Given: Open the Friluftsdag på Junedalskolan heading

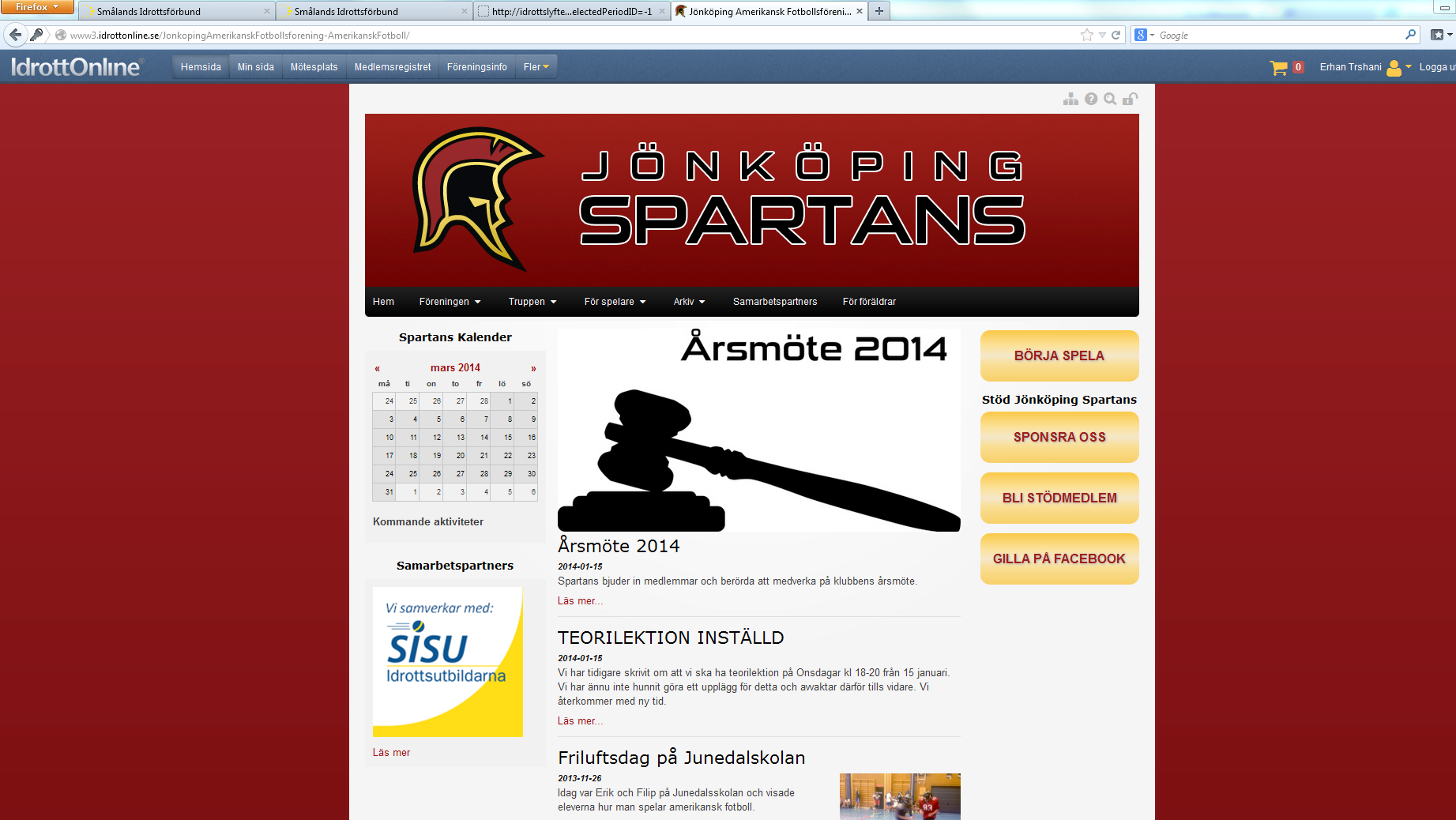Looking at the screenshot, I should tap(681, 758).
